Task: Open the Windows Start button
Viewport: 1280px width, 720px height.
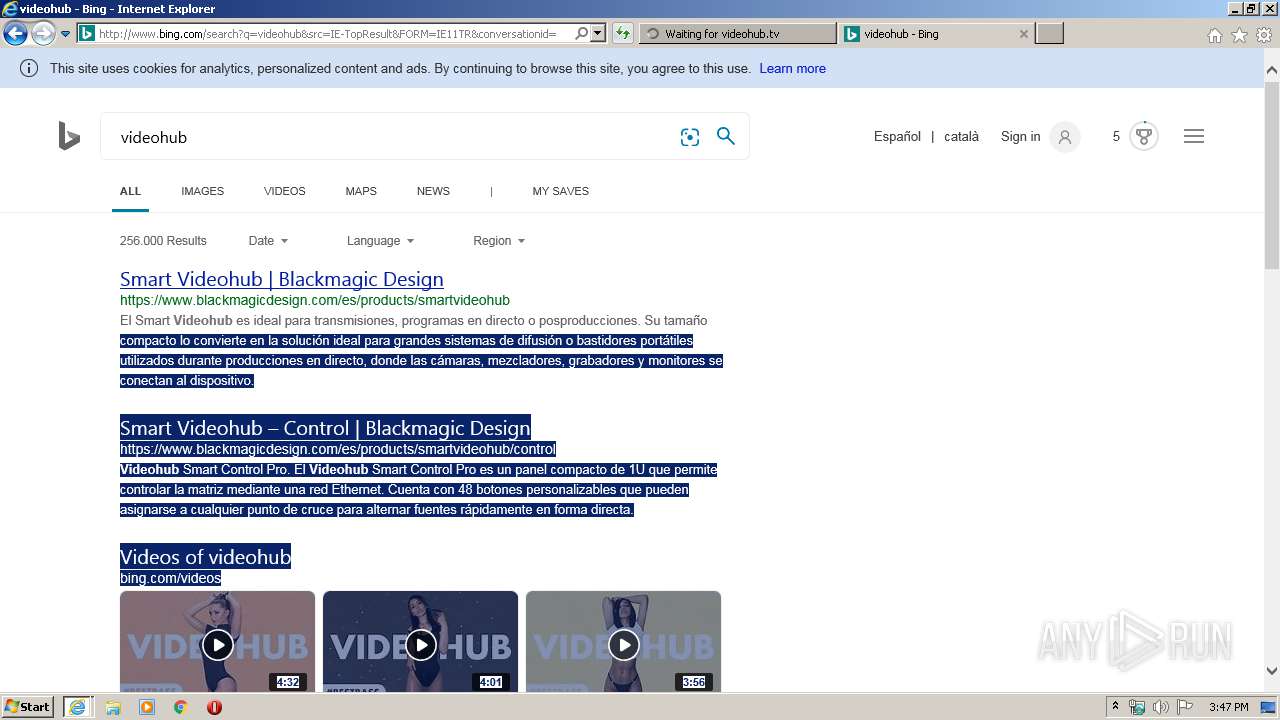Action: click(x=28, y=707)
